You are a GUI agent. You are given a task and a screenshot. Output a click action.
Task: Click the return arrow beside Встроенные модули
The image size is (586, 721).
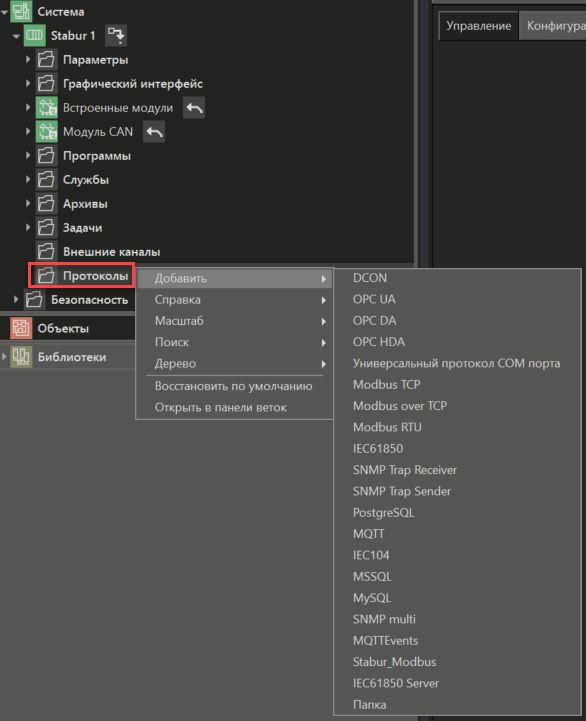[x=194, y=108]
